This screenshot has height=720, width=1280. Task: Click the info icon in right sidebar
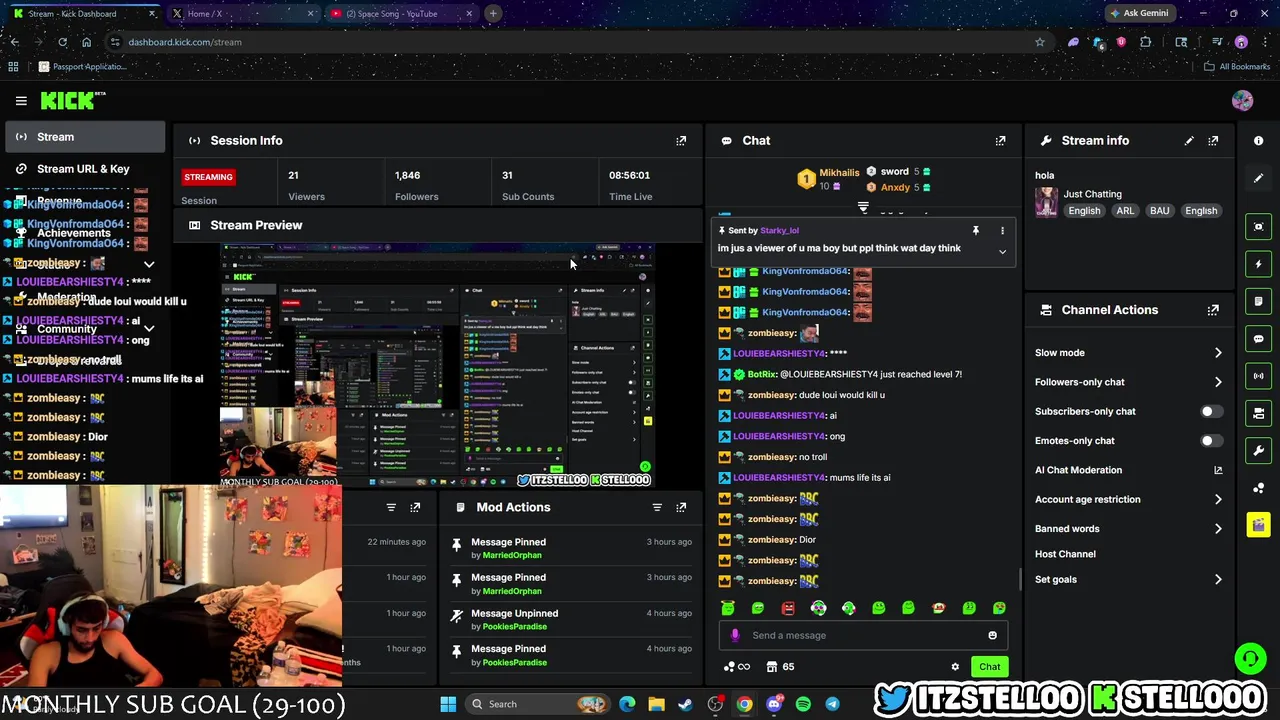coord(1258,141)
